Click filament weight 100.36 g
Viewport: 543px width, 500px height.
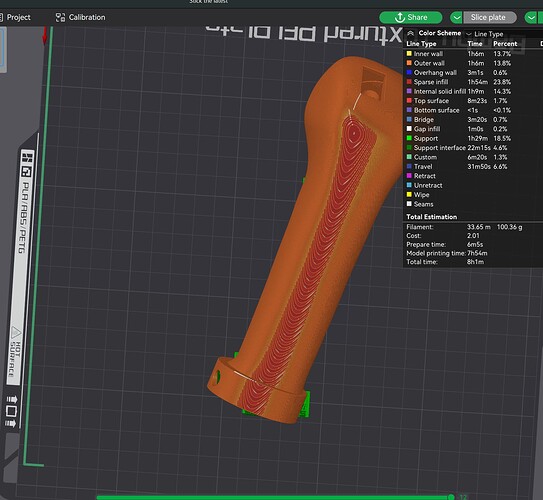tap(509, 227)
